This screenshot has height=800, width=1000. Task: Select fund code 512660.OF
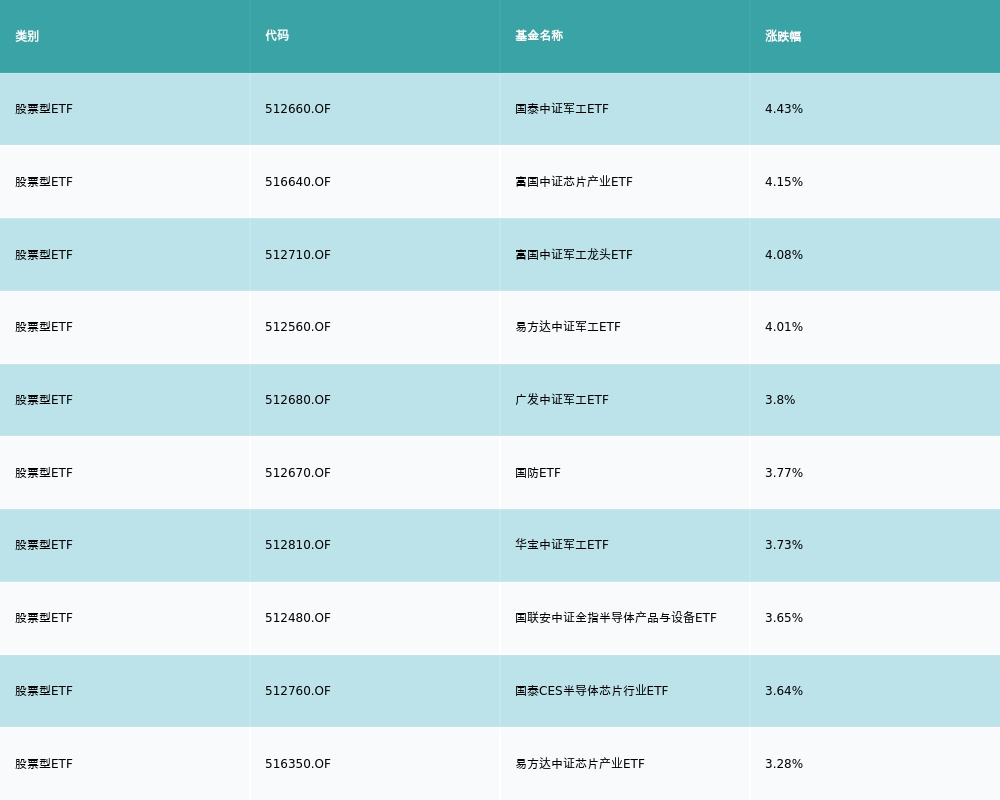(x=298, y=109)
